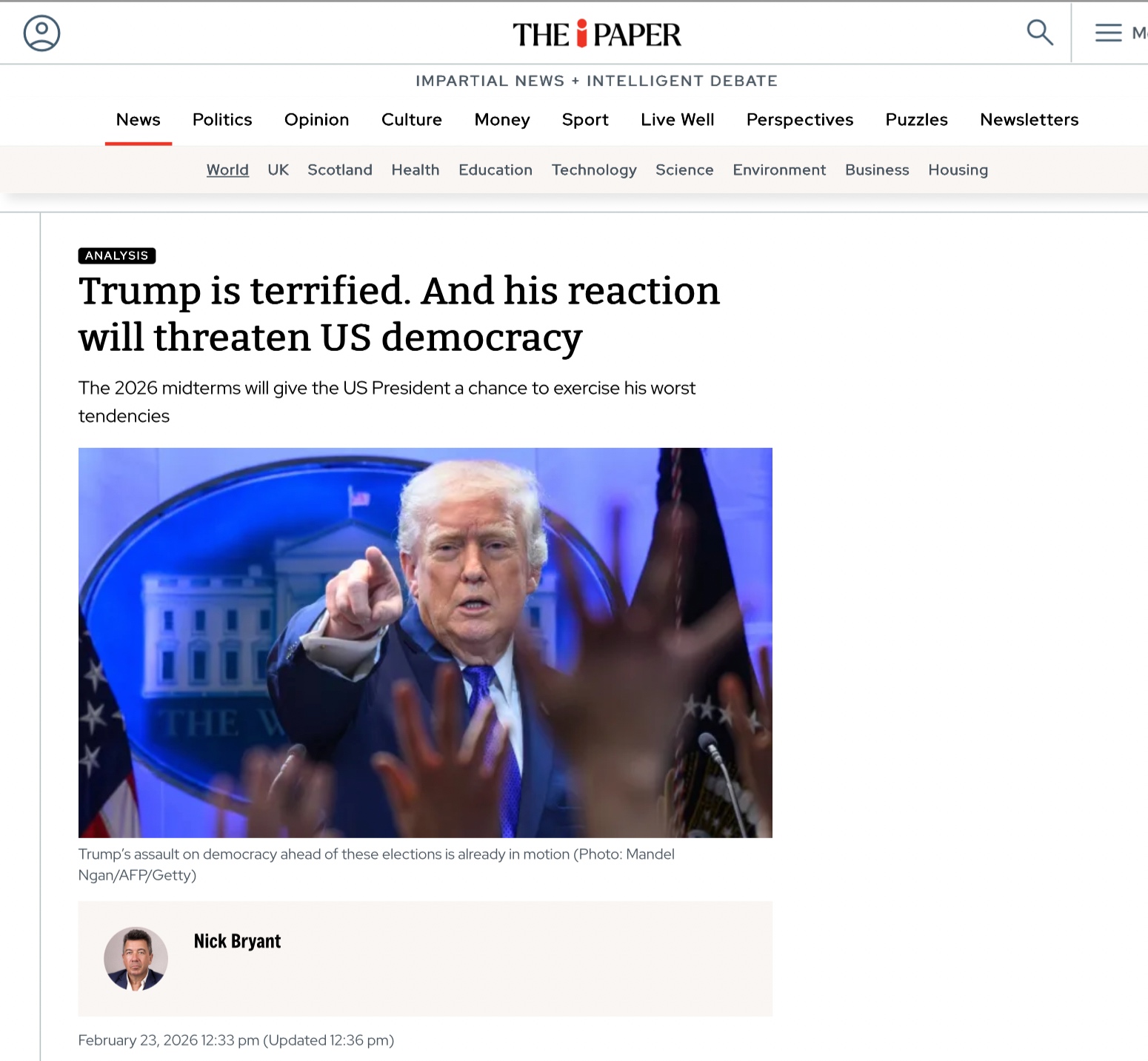Image resolution: width=1148 pixels, height=1061 pixels.
Task: Select the Housing subsection link
Action: [958, 170]
